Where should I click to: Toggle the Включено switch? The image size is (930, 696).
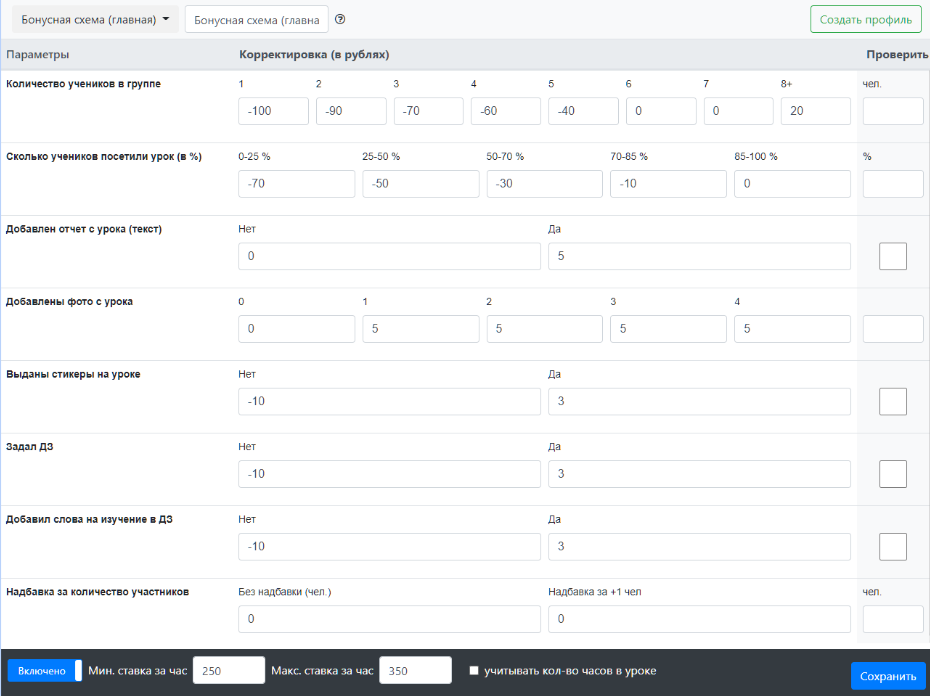point(45,670)
